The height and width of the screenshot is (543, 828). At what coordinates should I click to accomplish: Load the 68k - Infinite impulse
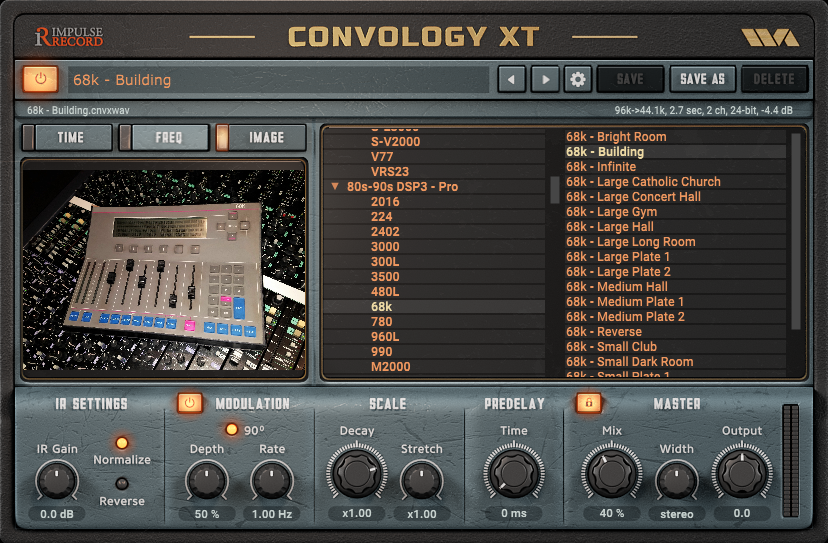(675, 167)
